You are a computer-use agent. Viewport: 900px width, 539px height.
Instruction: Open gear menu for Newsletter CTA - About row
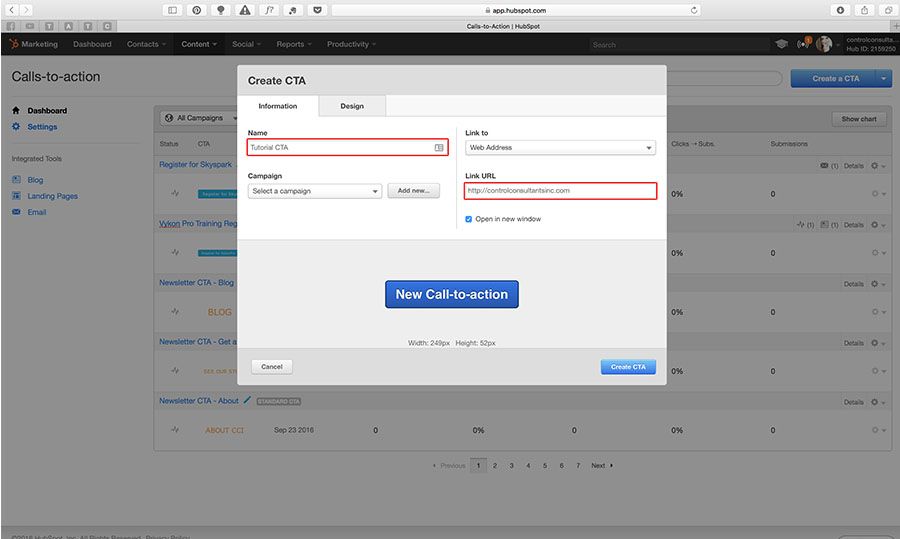(878, 402)
